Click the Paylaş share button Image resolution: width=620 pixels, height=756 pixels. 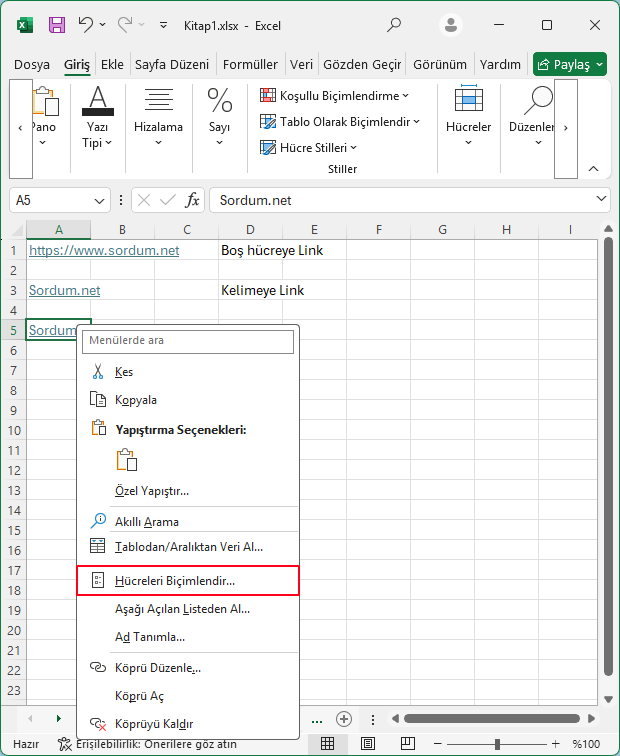click(x=570, y=64)
